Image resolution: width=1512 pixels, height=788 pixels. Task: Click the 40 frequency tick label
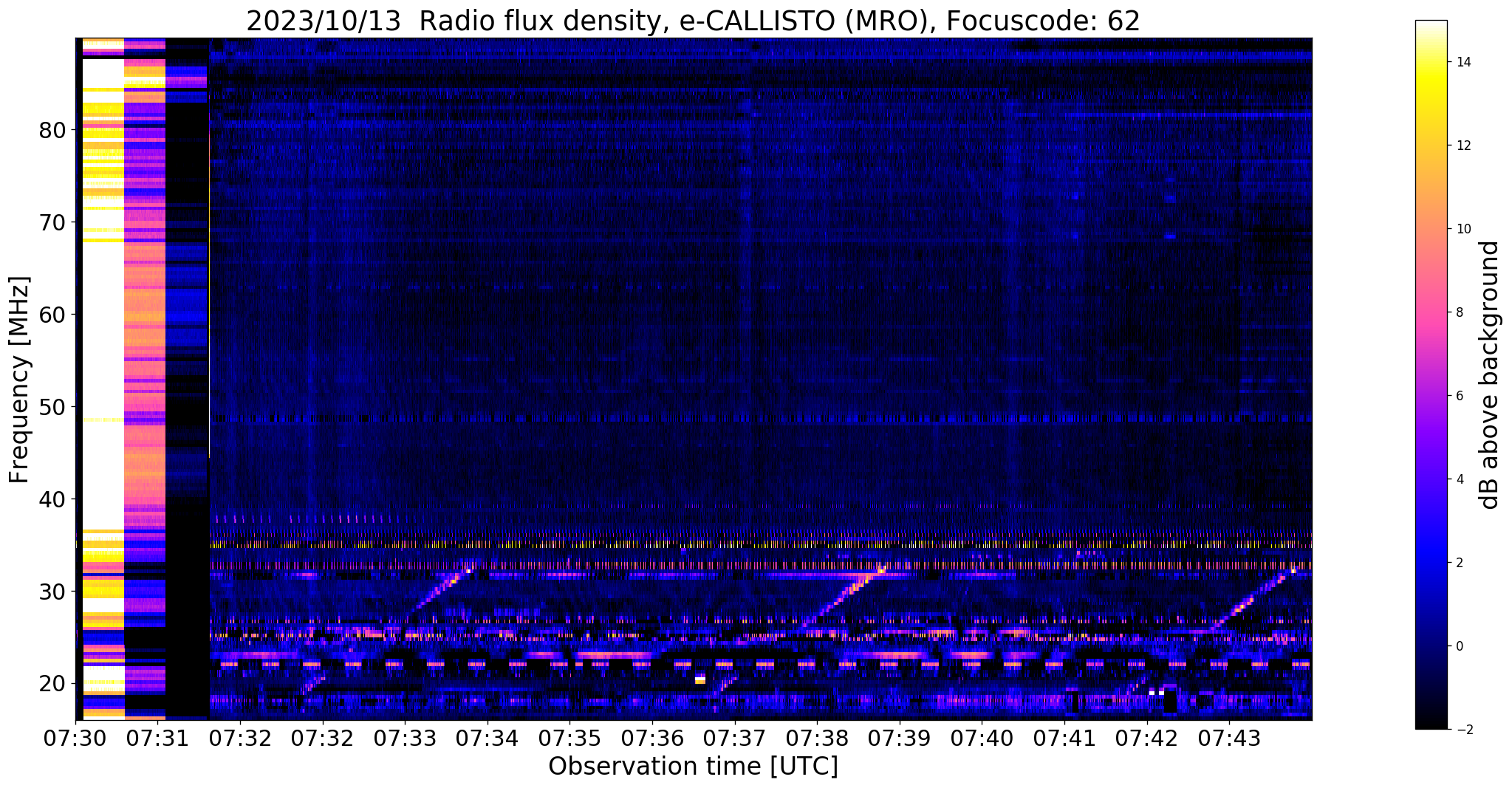52,499
